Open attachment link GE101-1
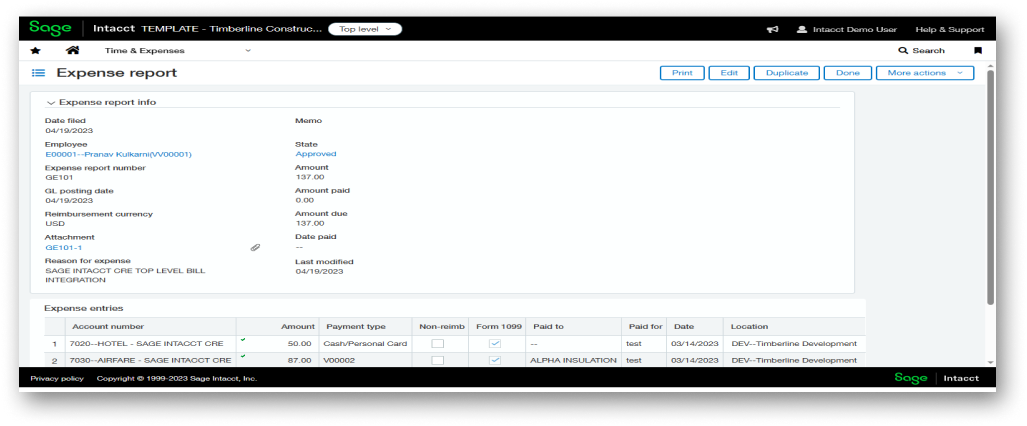 [x=64, y=248]
